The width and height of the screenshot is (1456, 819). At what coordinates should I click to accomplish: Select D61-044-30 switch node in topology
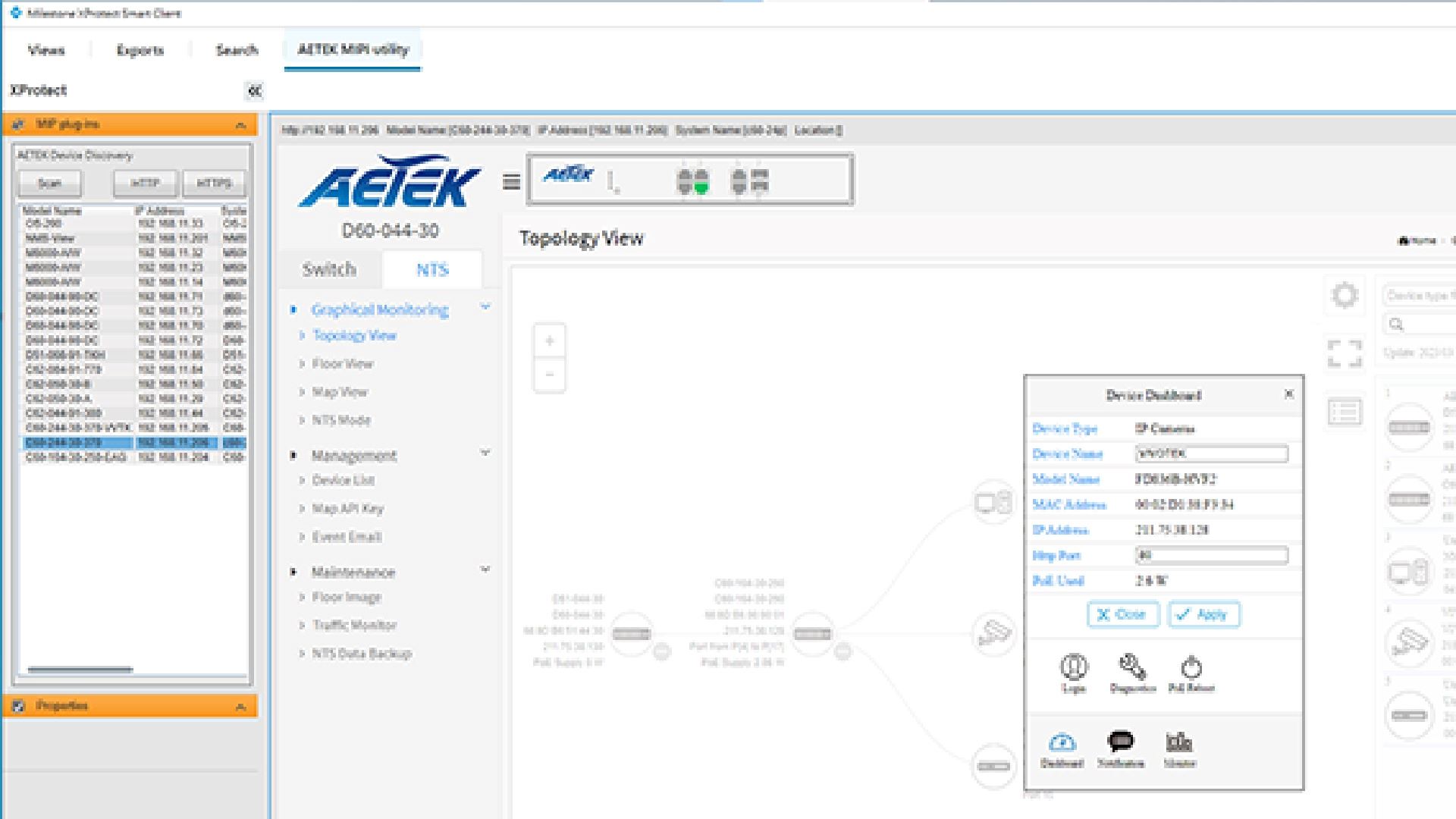[x=632, y=634]
